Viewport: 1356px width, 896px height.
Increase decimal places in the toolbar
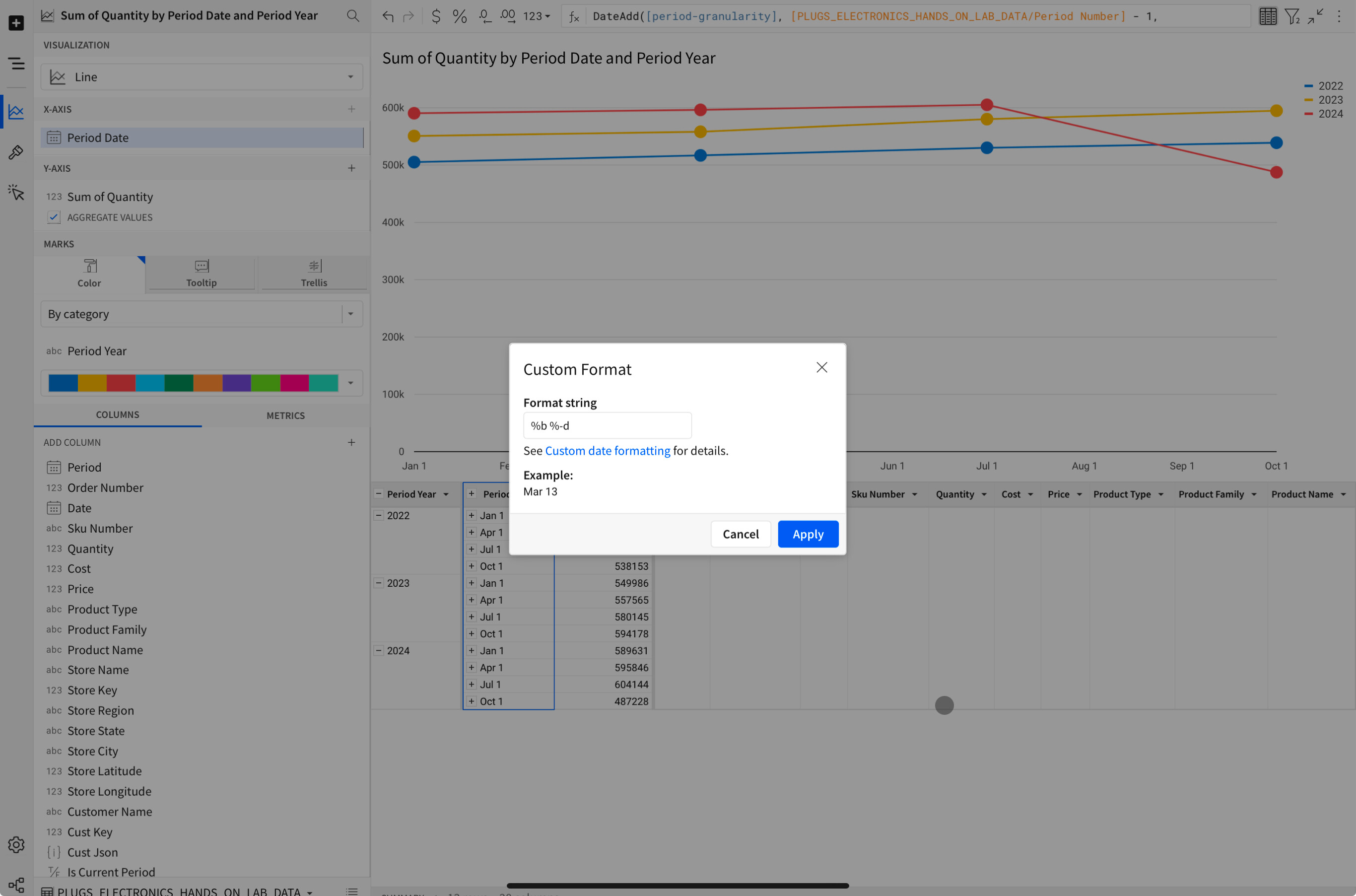[507, 16]
